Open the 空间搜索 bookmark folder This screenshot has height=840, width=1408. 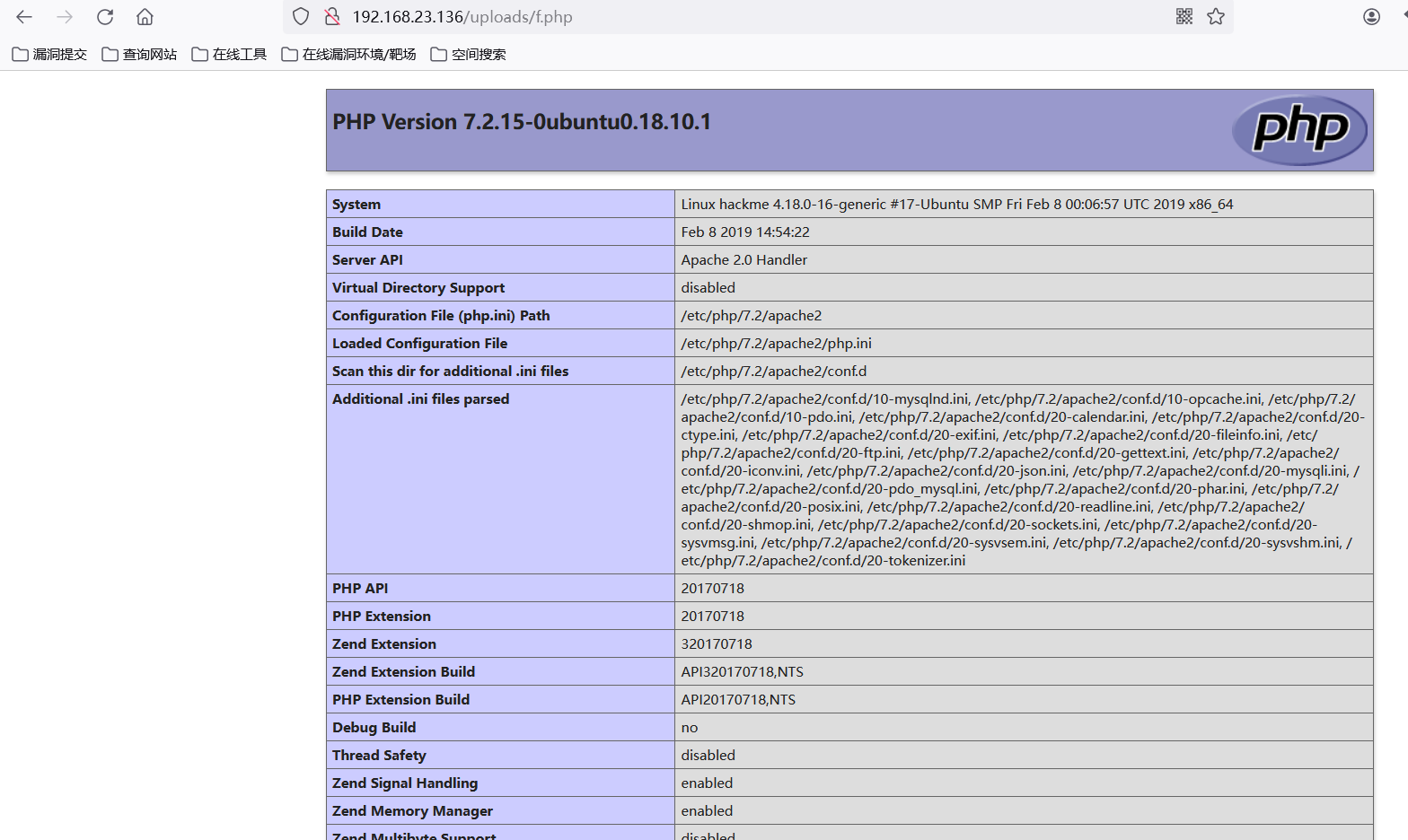click(x=468, y=55)
